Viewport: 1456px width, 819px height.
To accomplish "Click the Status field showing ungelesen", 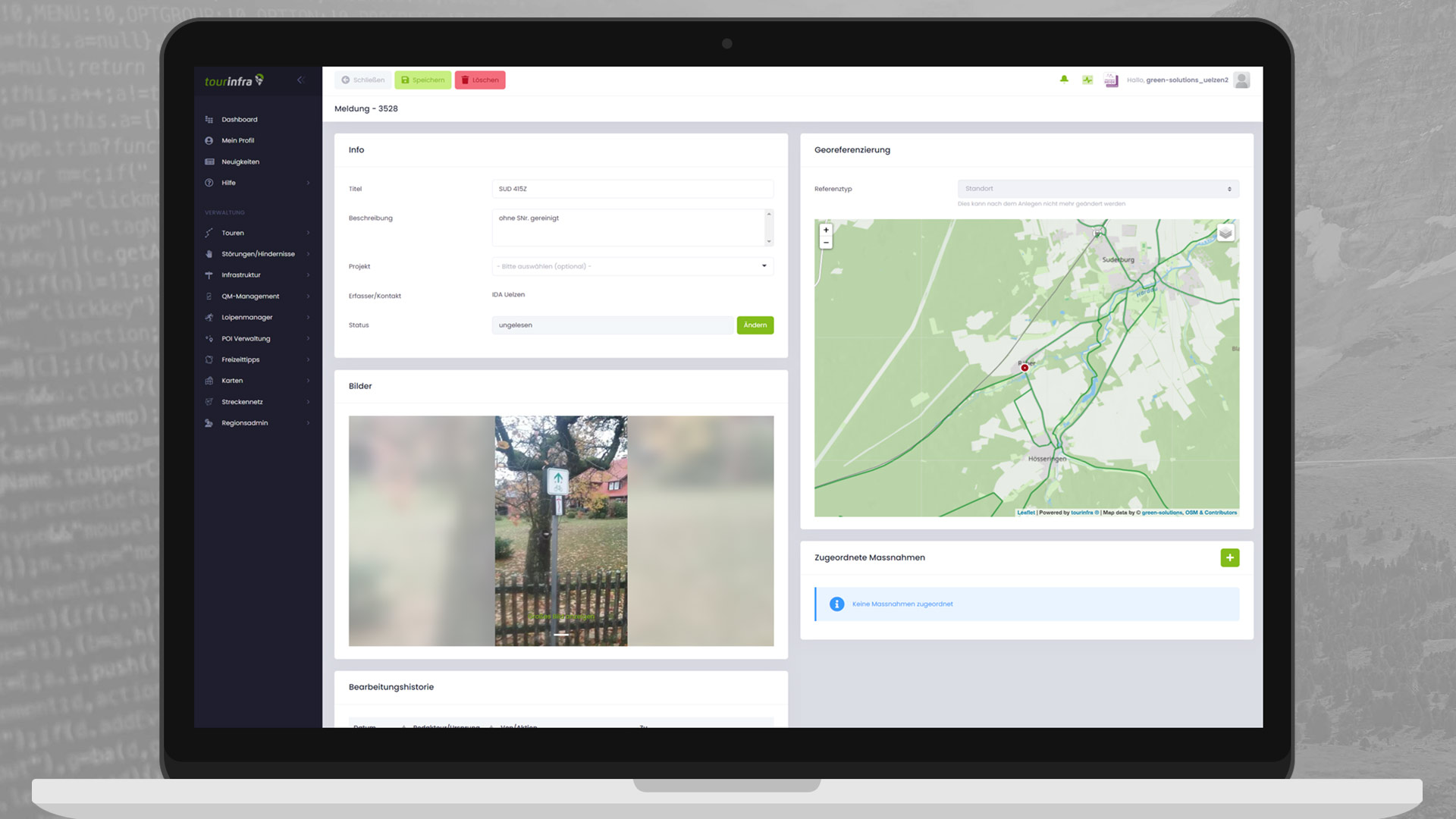I will coord(613,325).
